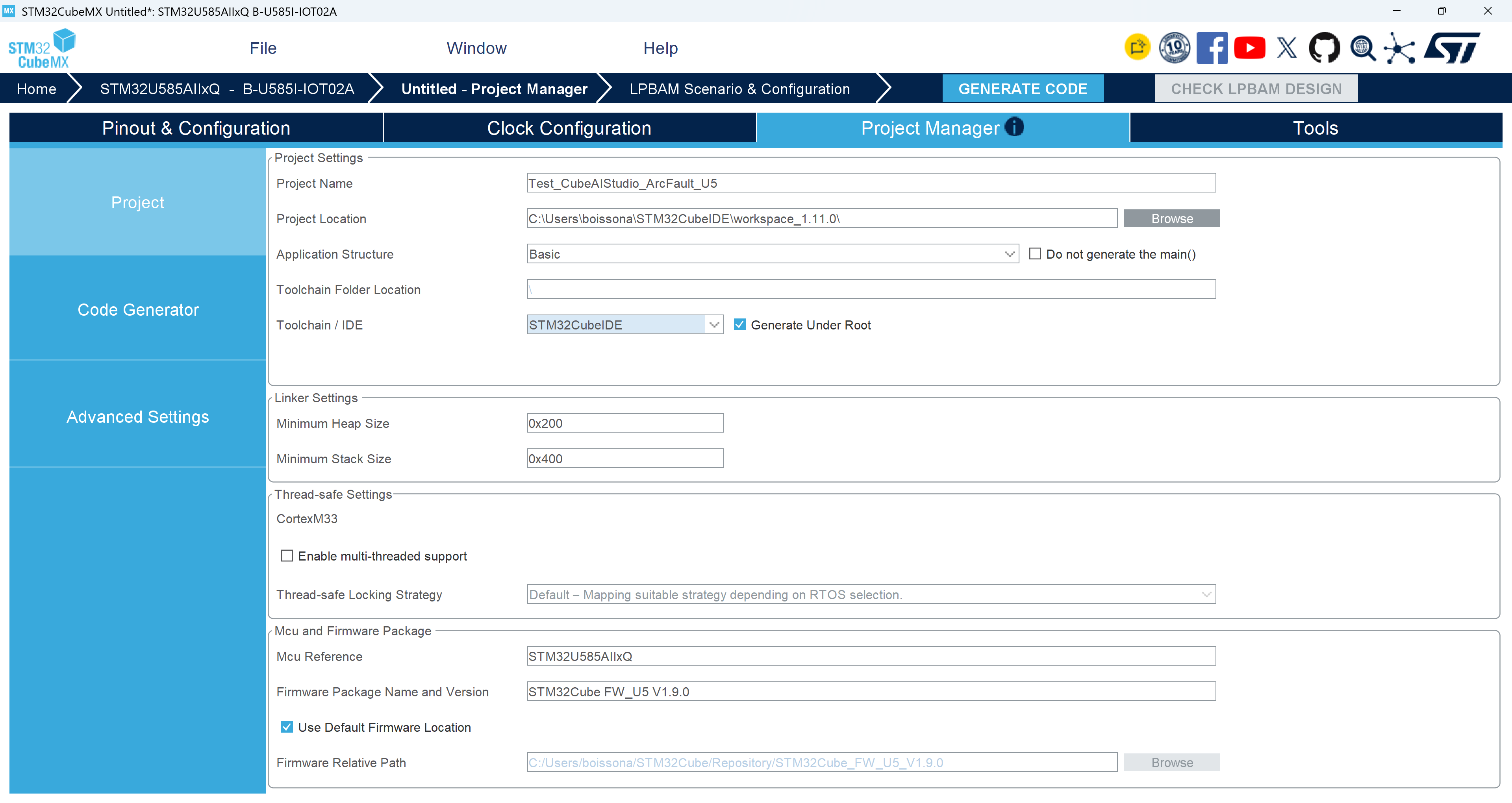Image resolution: width=1512 pixels, height=803 pixels.
Task: Open the GitHub icon link
Action: pos(1324,48)
